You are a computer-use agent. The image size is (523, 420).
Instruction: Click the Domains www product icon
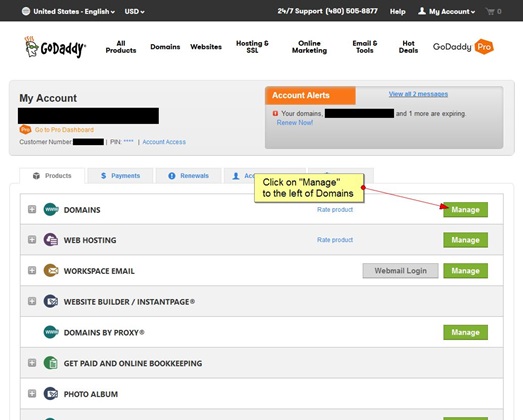(x=51, y=209)
